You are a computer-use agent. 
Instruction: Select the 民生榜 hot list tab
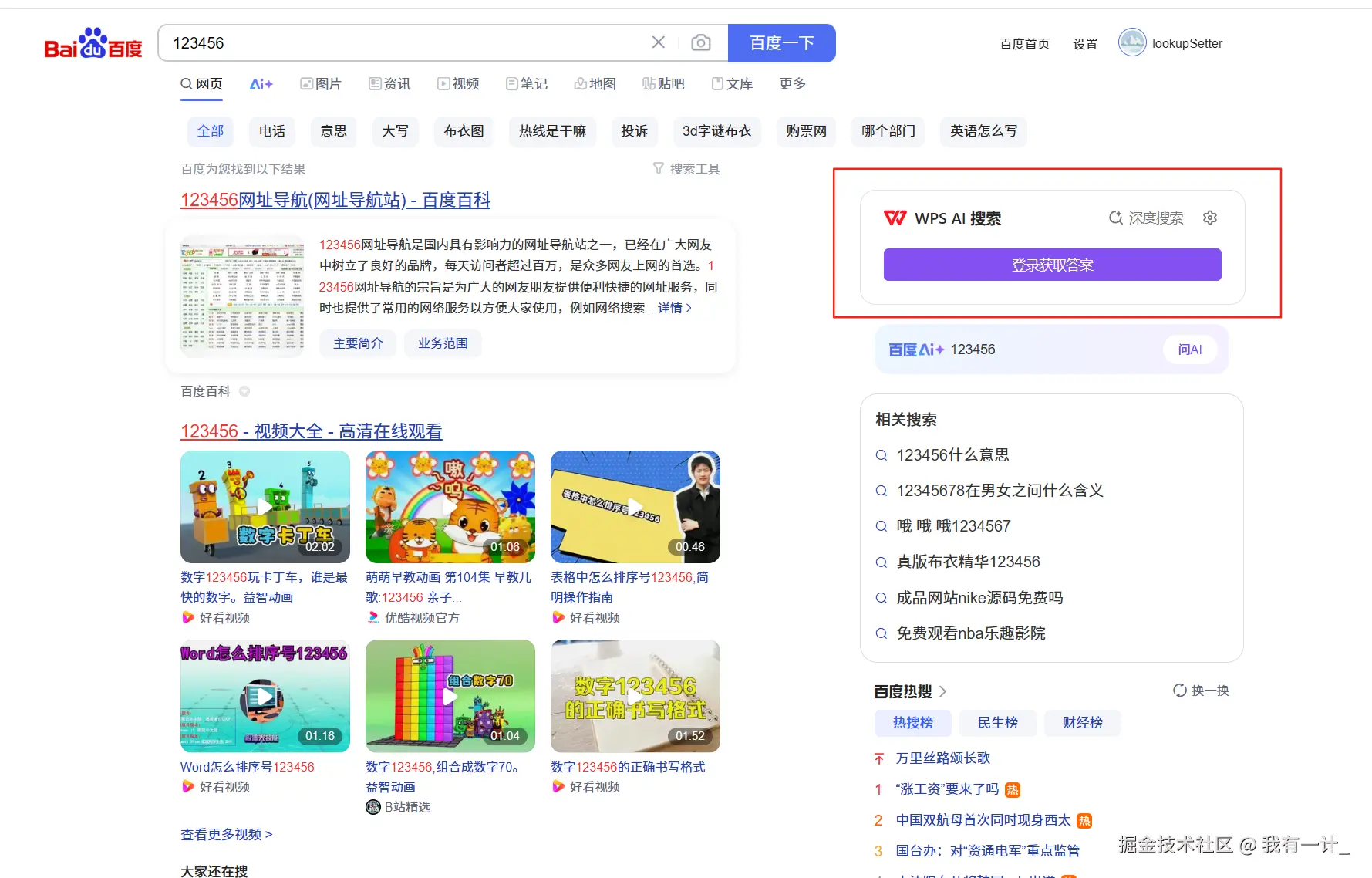coord(997,723)
